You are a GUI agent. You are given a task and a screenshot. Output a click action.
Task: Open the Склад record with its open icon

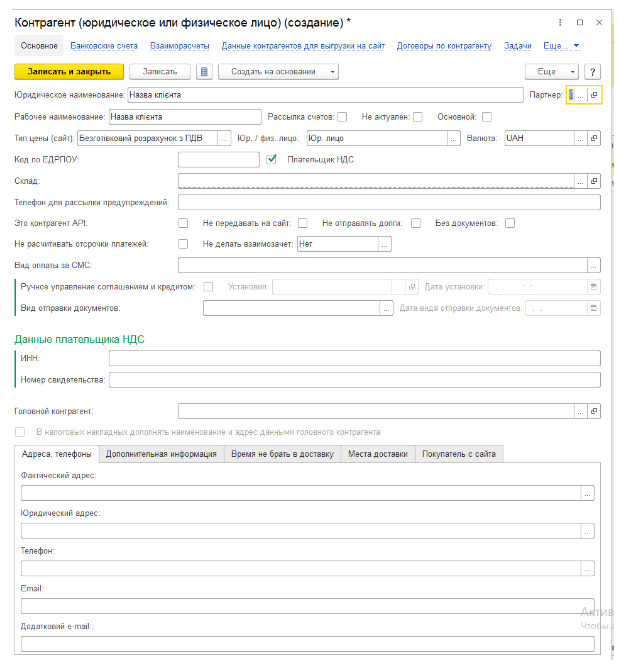(594, 181)
